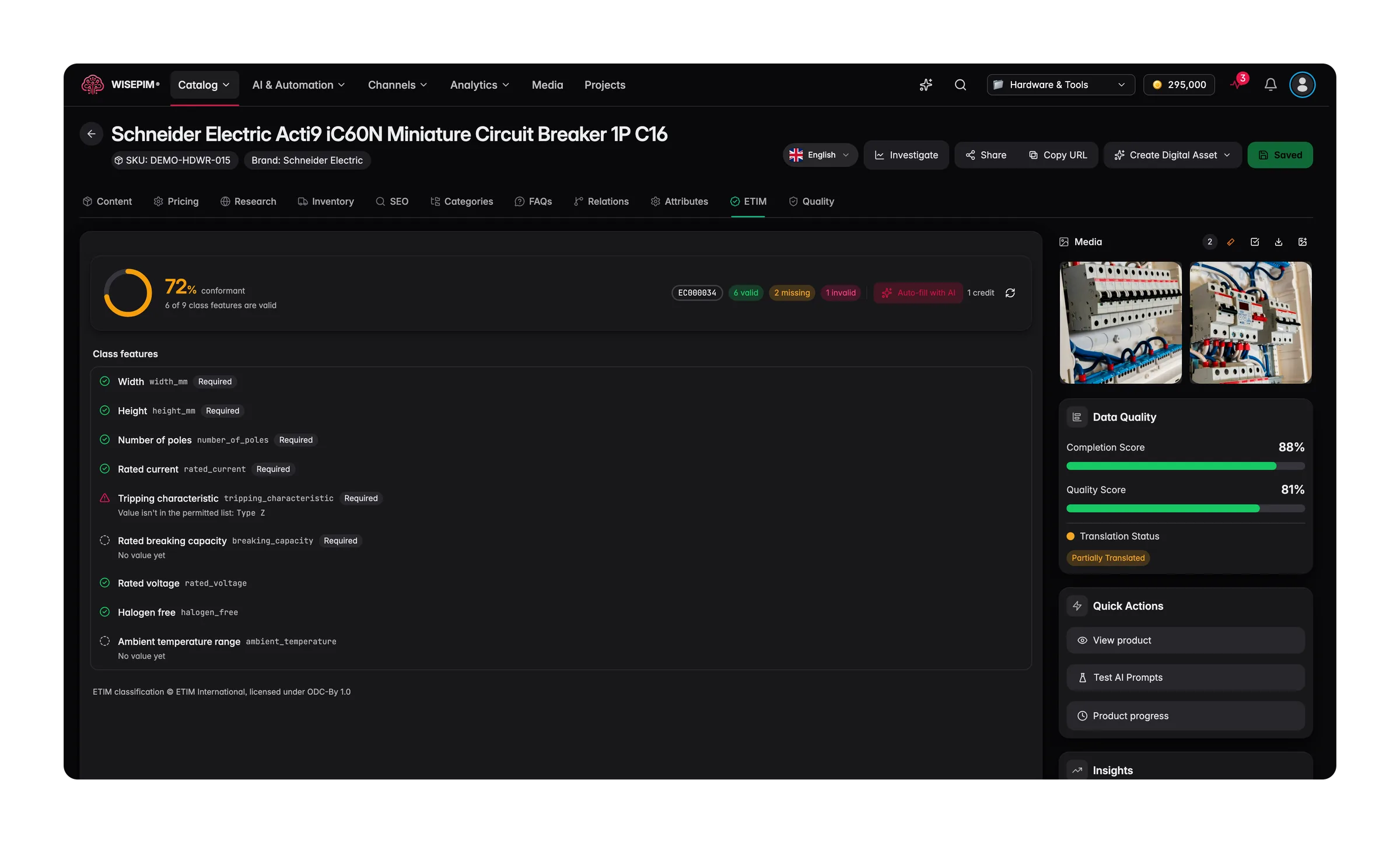Click the 295,000 credits balance

(1179, 85)
